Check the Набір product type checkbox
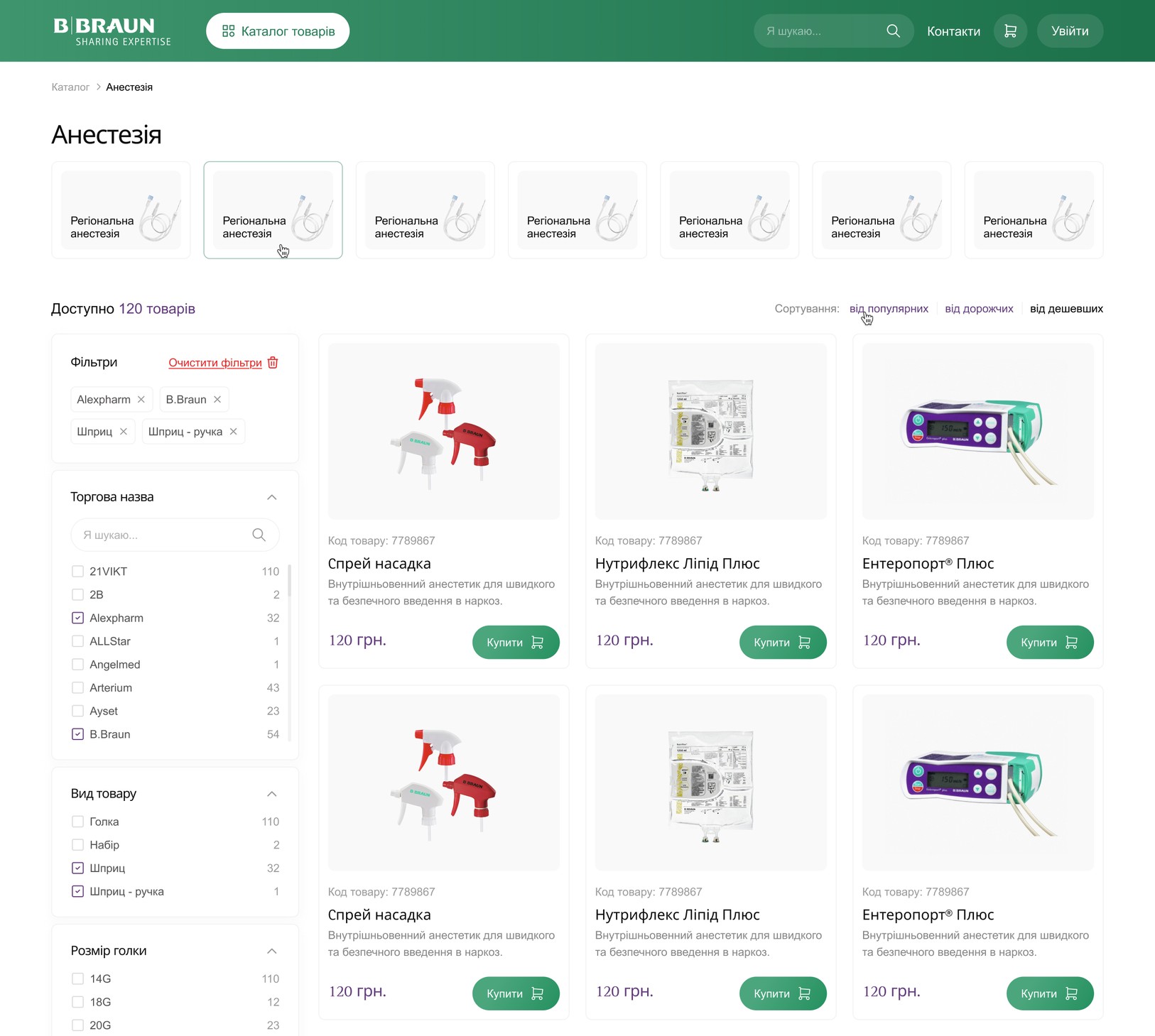Image resolution: width=1155 pixels, height=1036 pixels. point(78,845)
